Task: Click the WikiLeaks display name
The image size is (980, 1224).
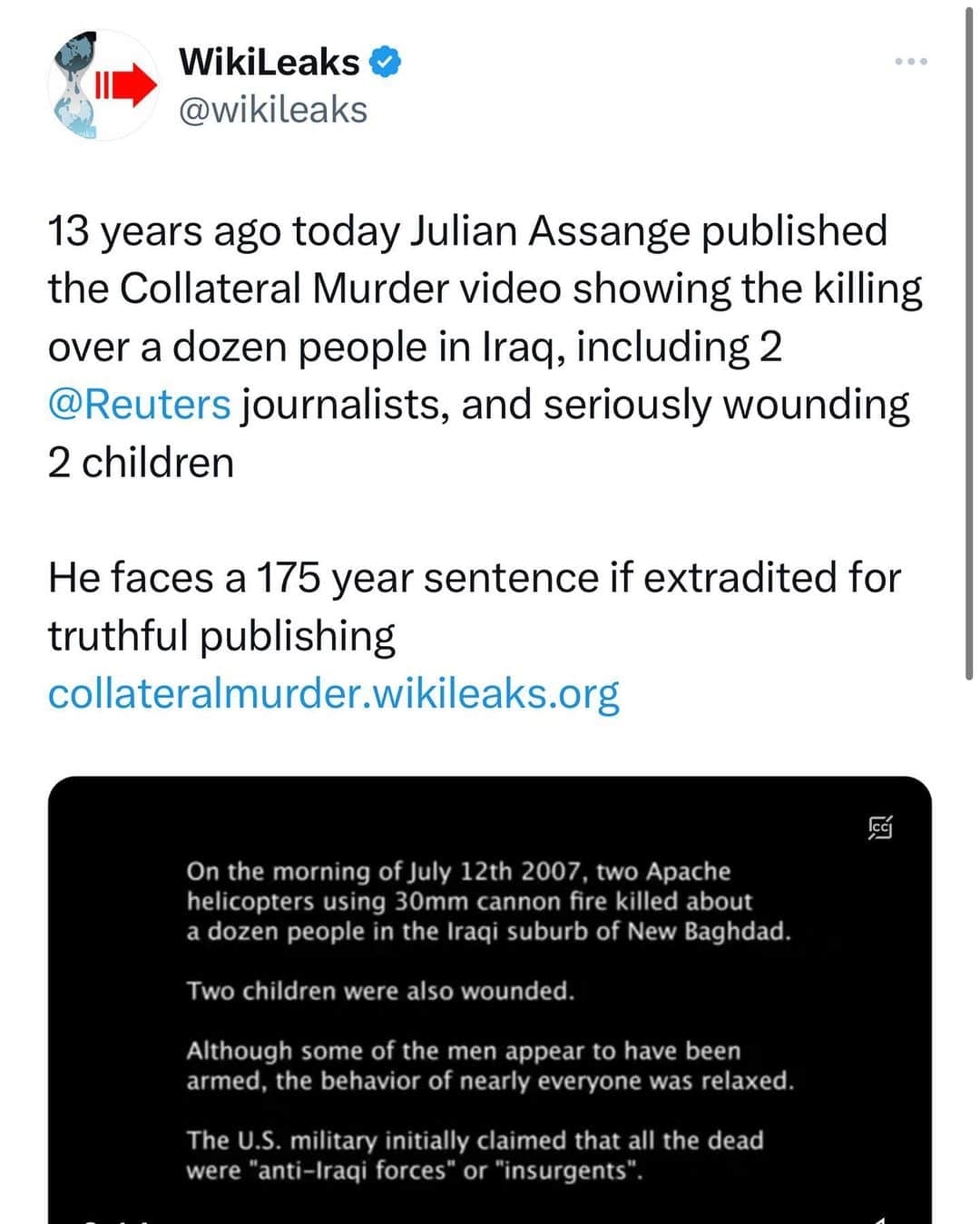Action: [x=269, y=62]
